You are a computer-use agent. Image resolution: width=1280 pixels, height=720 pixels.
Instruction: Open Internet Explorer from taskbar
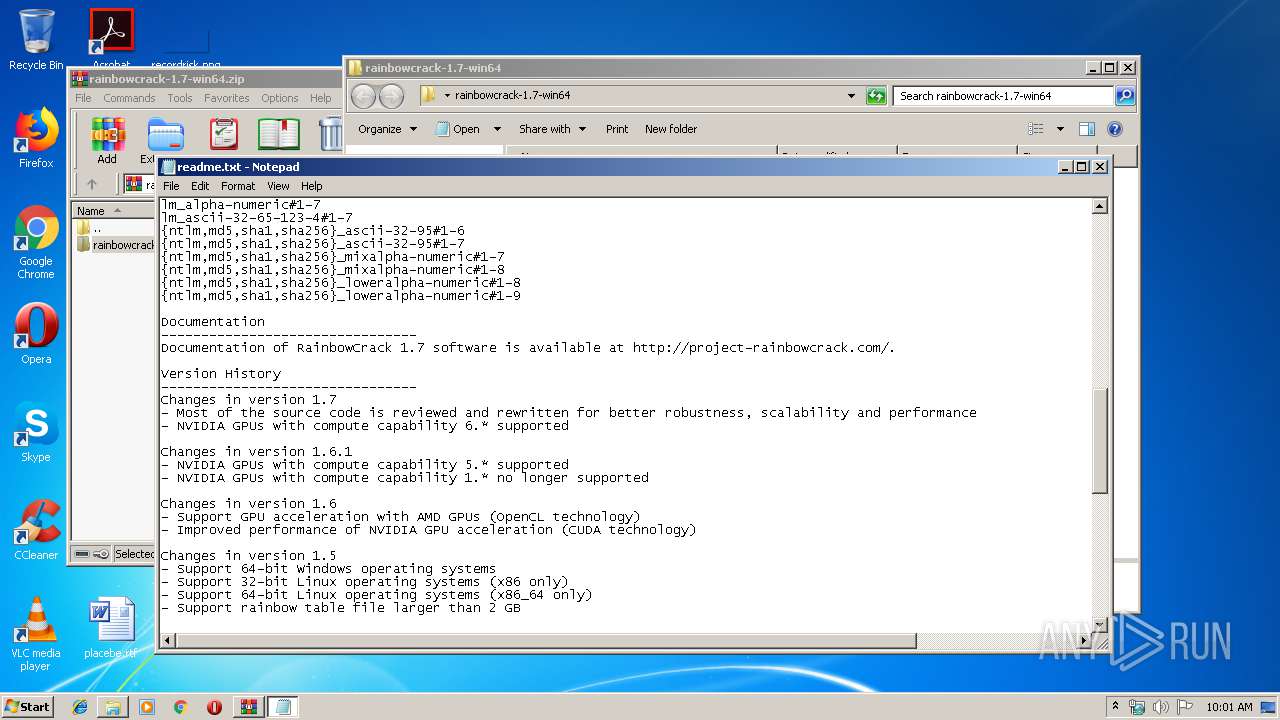(x=80, y=707)
